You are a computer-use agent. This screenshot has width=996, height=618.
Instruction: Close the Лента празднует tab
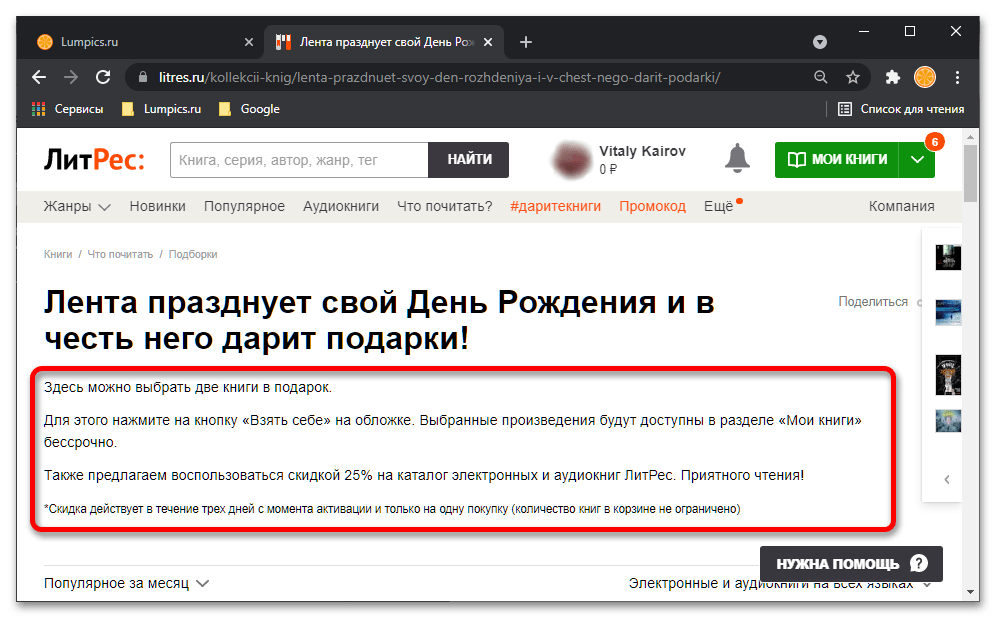[488, 42]
